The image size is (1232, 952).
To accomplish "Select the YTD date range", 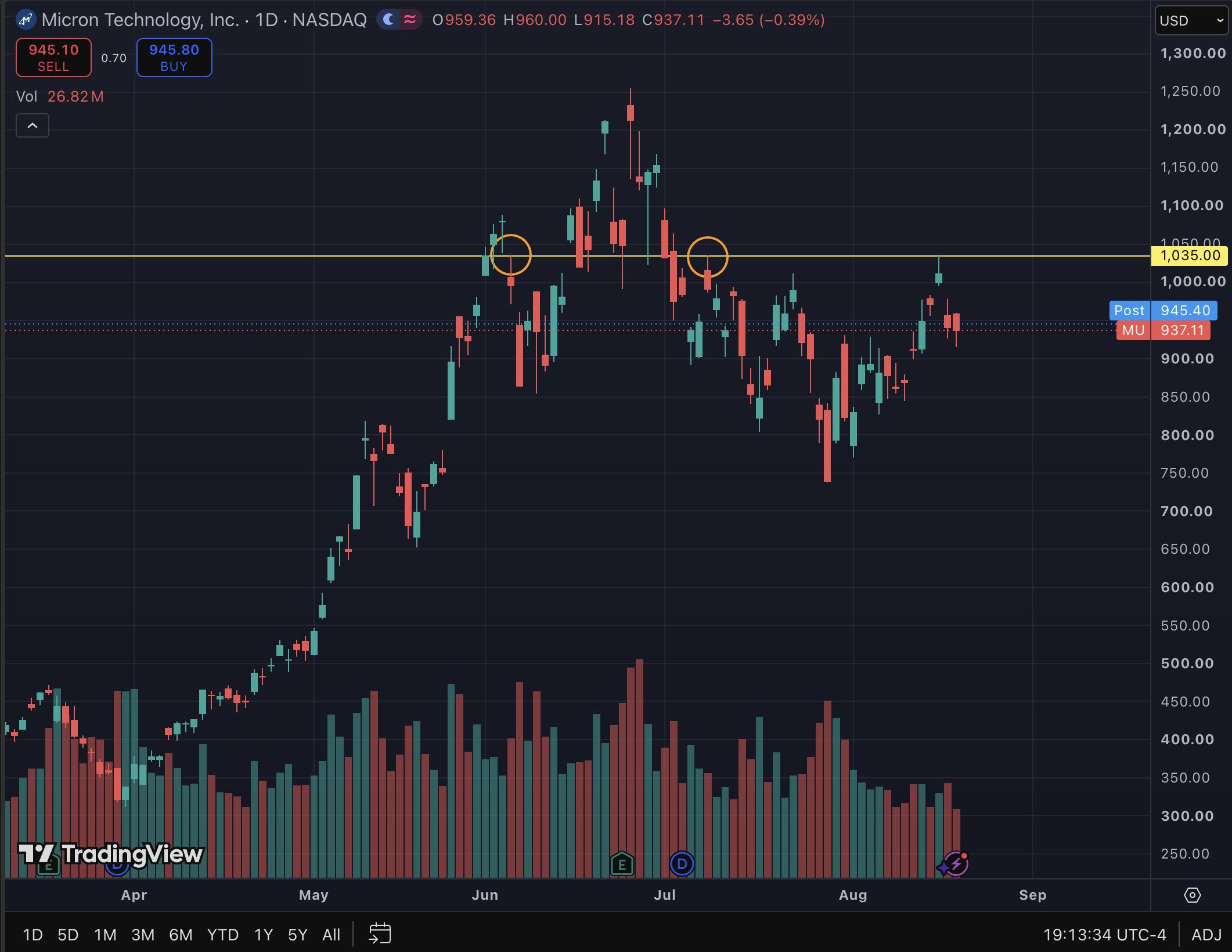I will (x=223, y=935).
